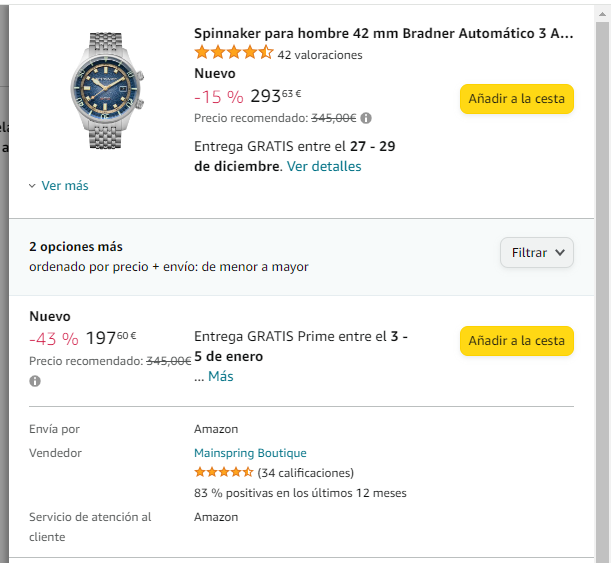
Task: Click Mainspring Boutique seller's star rating
Action: pyautogui.click(x=223, y=472)
